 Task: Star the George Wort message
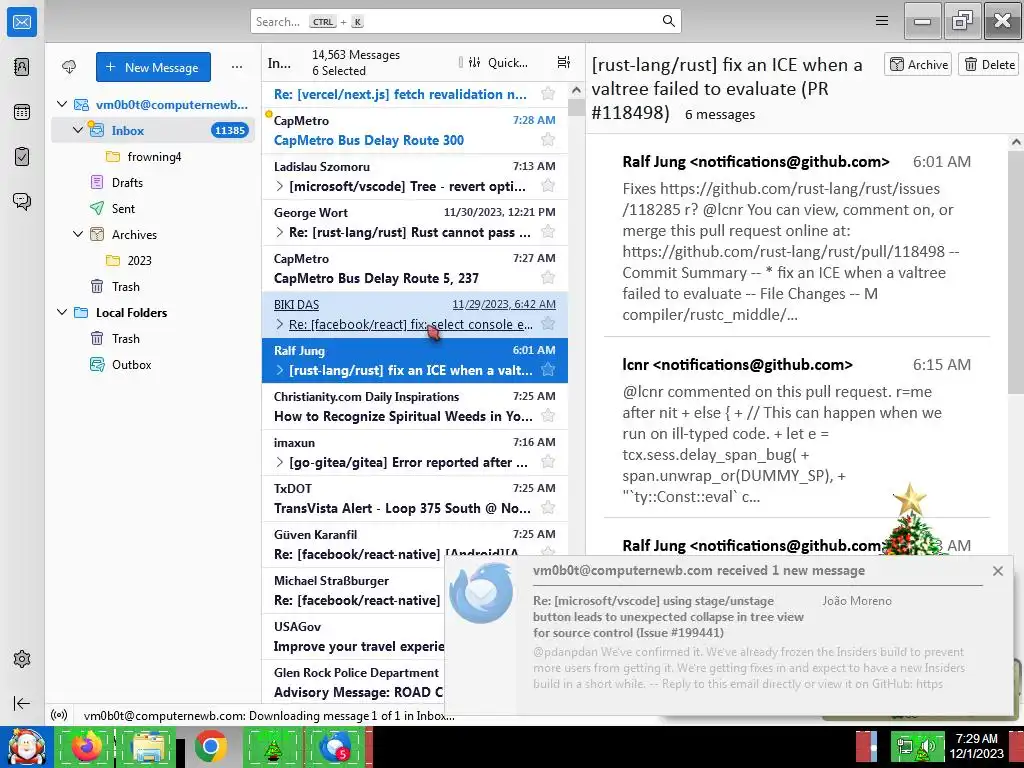(548, 231)
